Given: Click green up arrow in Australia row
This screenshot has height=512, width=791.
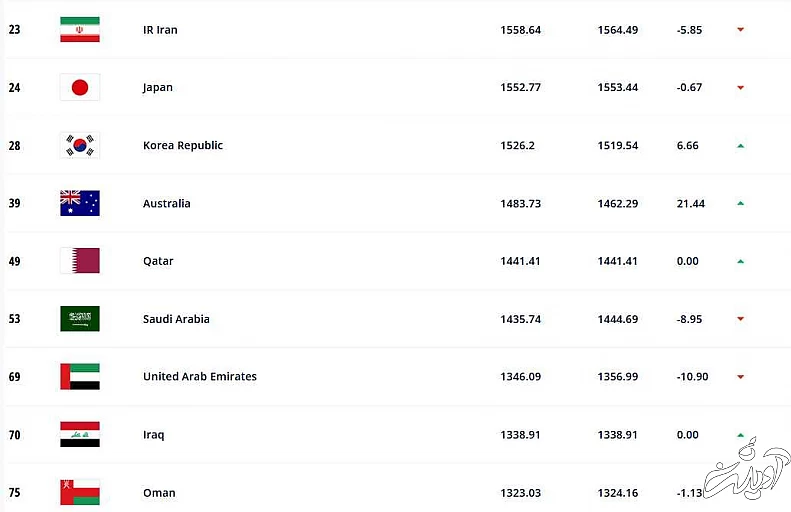Looking at the screenshot, I should tap(740, 204).
